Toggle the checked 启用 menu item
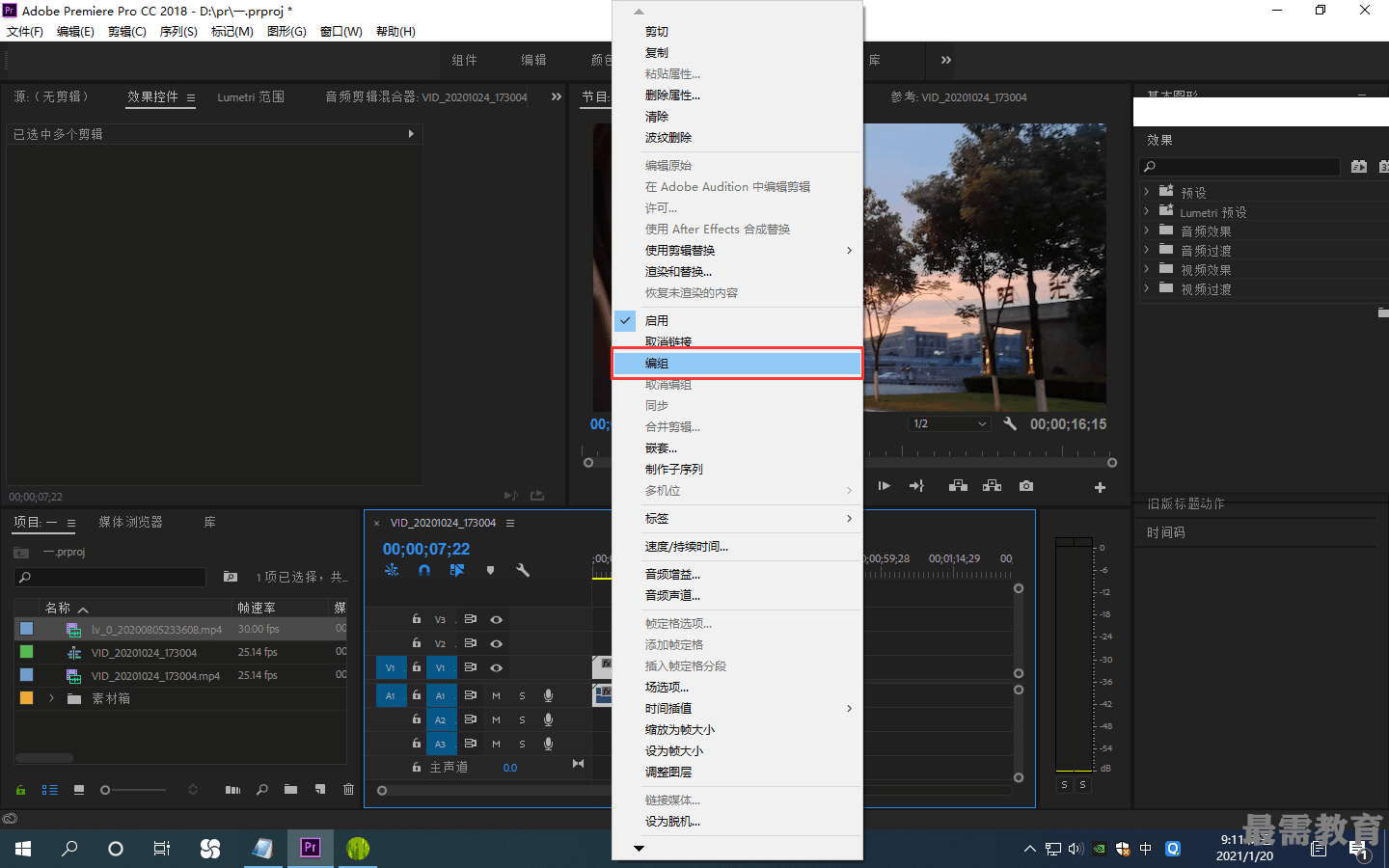Image resolution: width=1389 pixels, height=868 pixels. pos(737,320)
